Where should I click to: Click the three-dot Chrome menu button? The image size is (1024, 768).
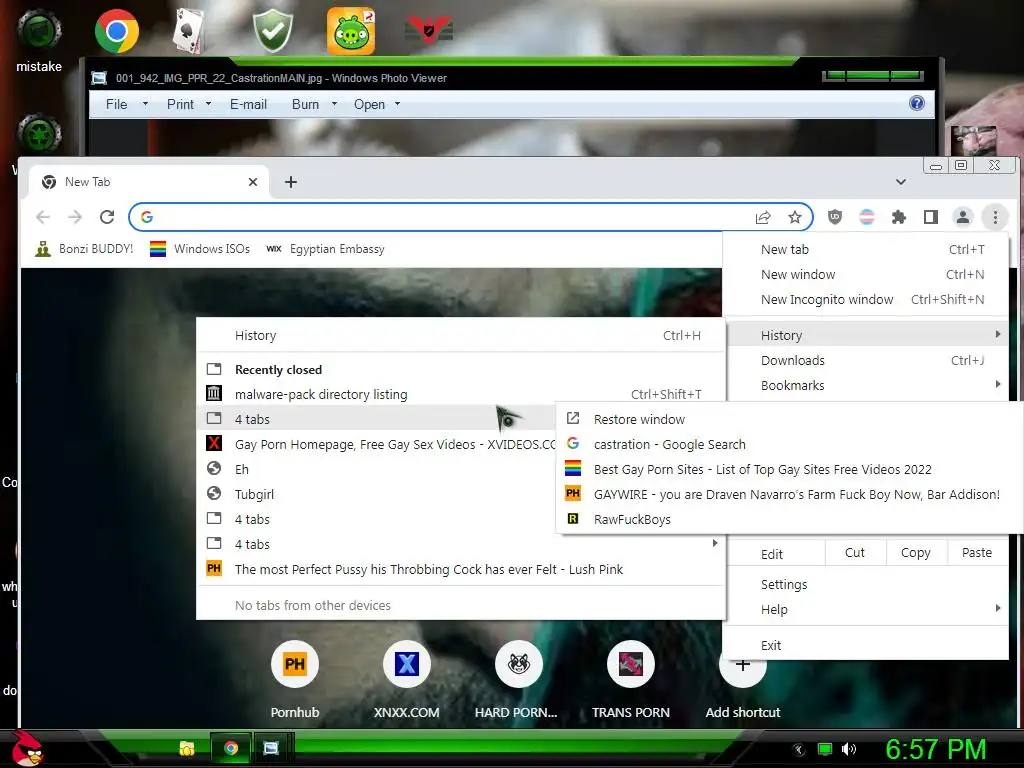[995, 217]
